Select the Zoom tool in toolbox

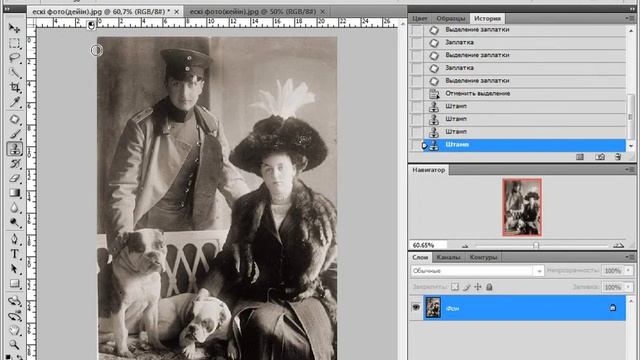pos(14,345)
